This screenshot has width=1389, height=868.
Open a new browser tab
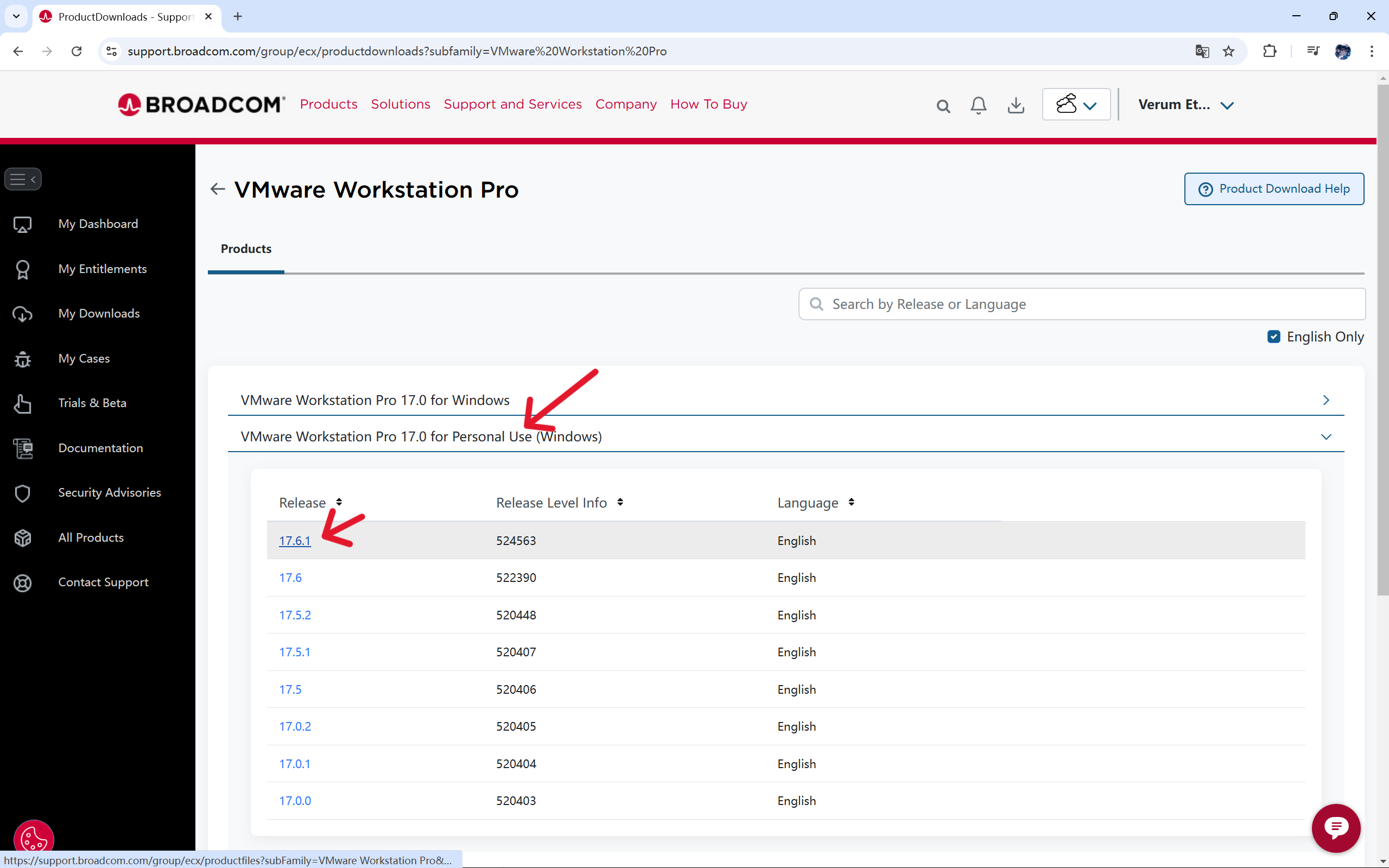[238, 16]
